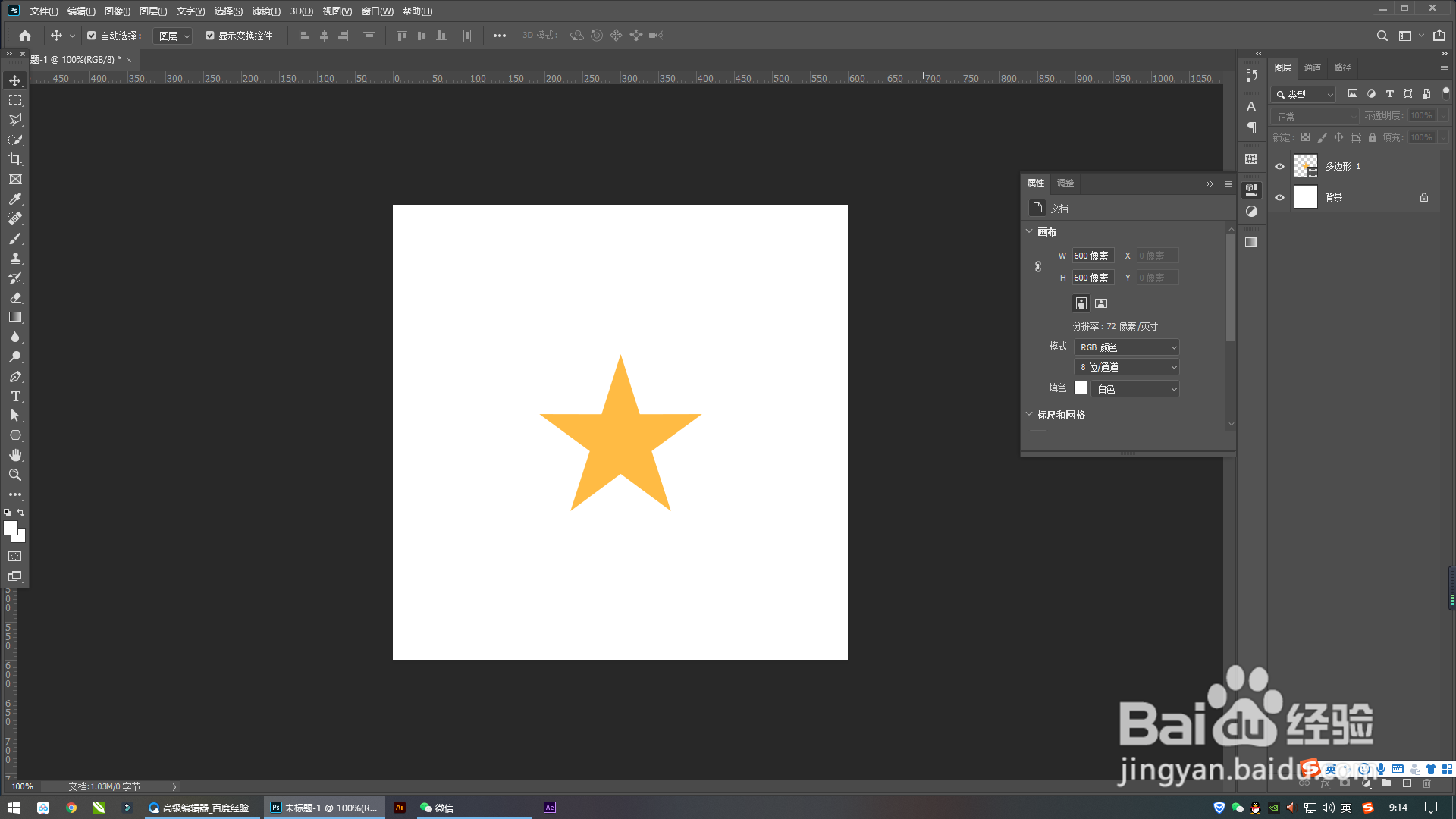Select the Horizontal Type tool
Image resolution: width=1456 pixels, height=819 pixels.
[15, 396]
